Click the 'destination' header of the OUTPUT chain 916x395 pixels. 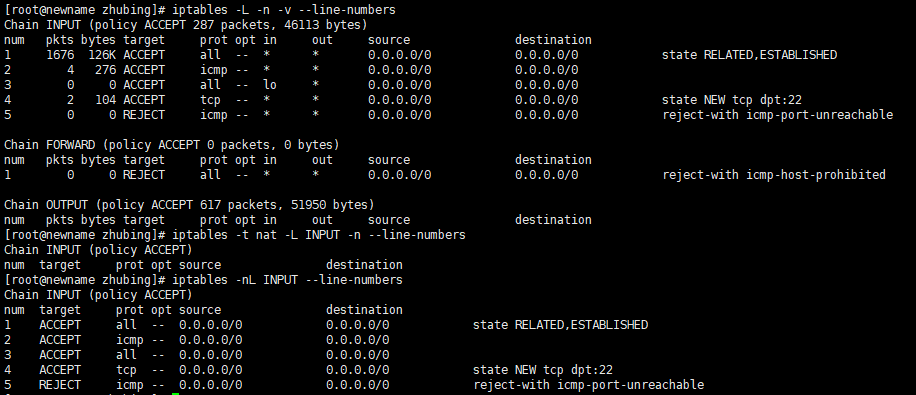[553, 220]
